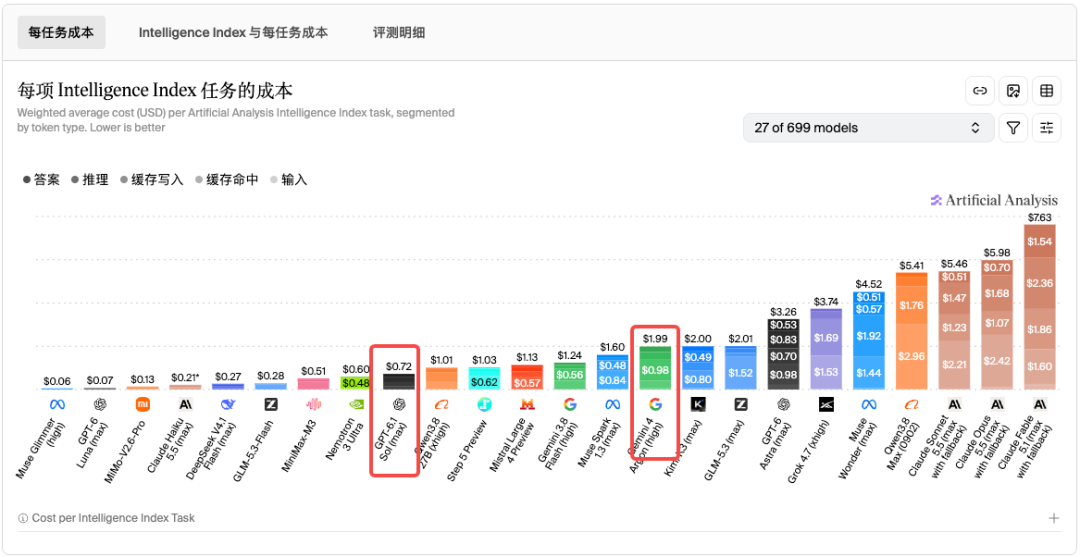Open the 27 of 699 models dropdown
This screenshot has width=1080, height=557.
click(868, 127)
